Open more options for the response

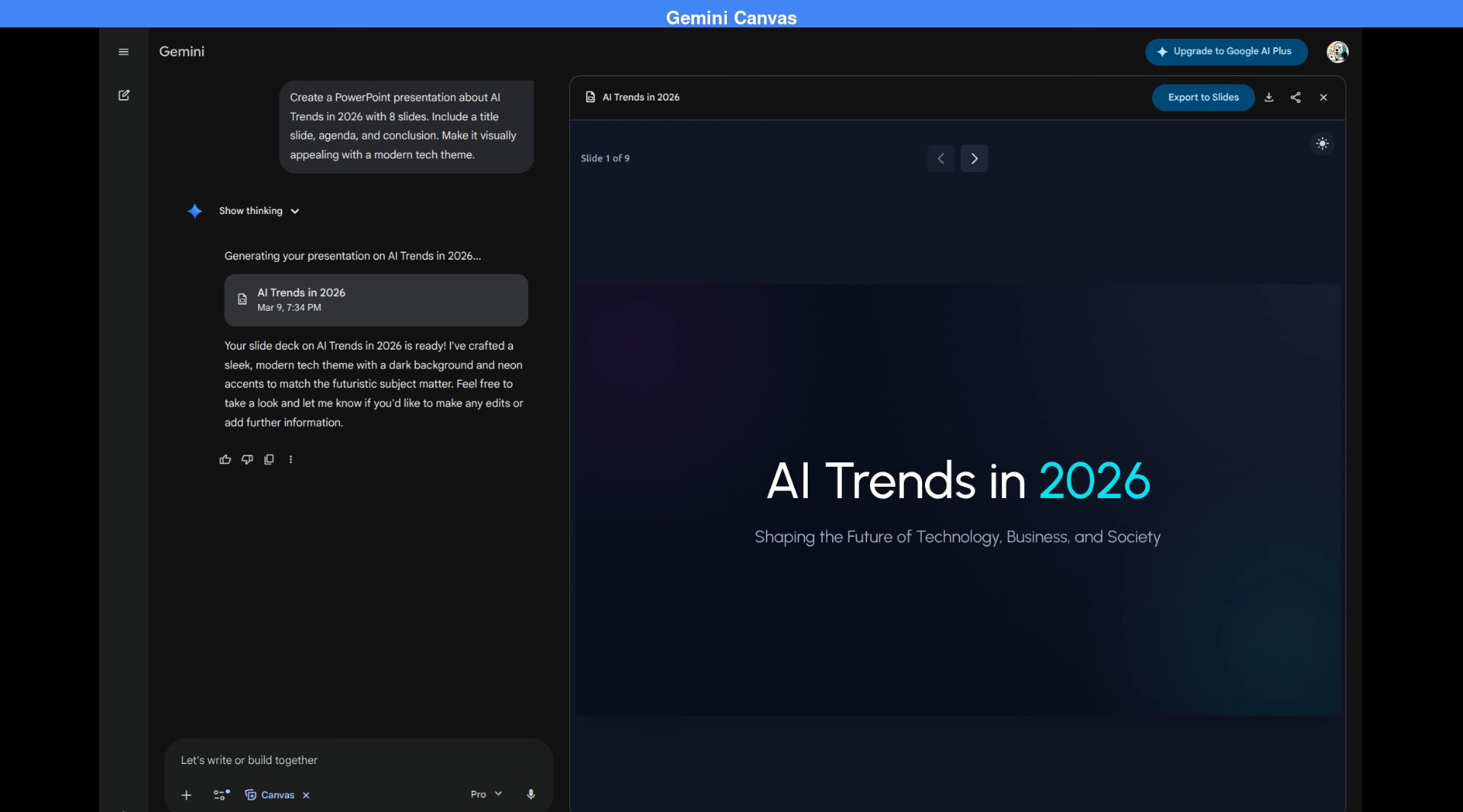pos(290,459)
